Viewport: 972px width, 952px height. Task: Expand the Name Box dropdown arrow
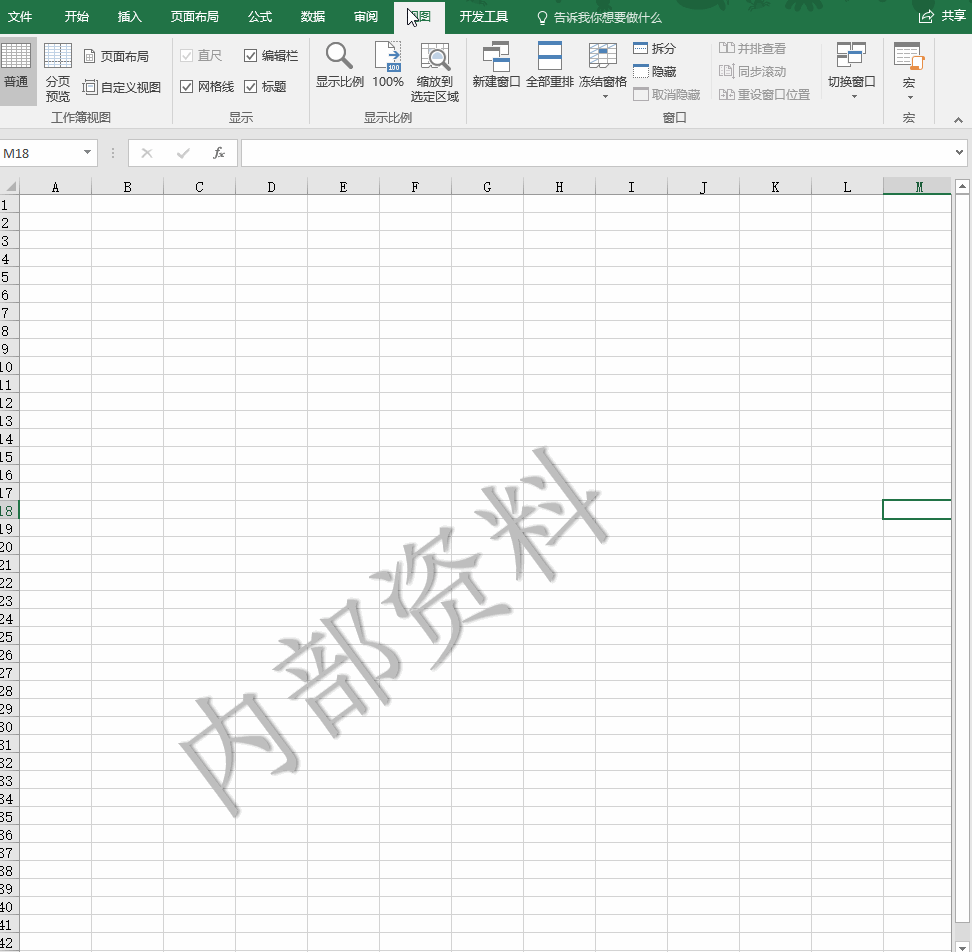[x=88, y=153]
